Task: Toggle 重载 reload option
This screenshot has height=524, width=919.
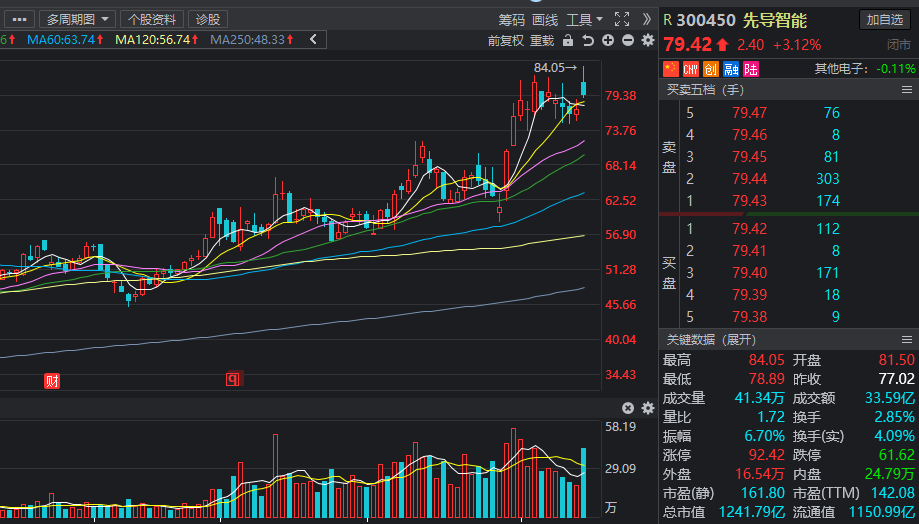Action: point(542,40)
